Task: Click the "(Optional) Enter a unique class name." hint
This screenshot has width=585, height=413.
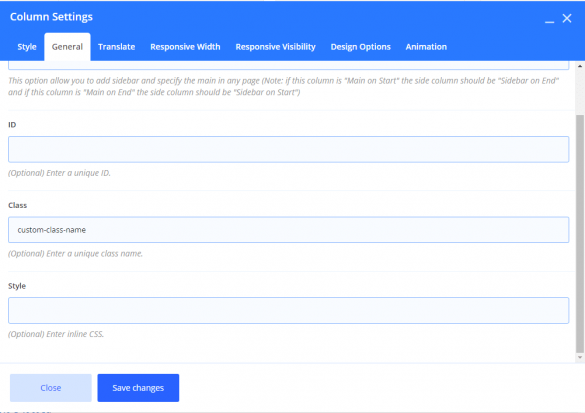Action: [x=75, y=254]
